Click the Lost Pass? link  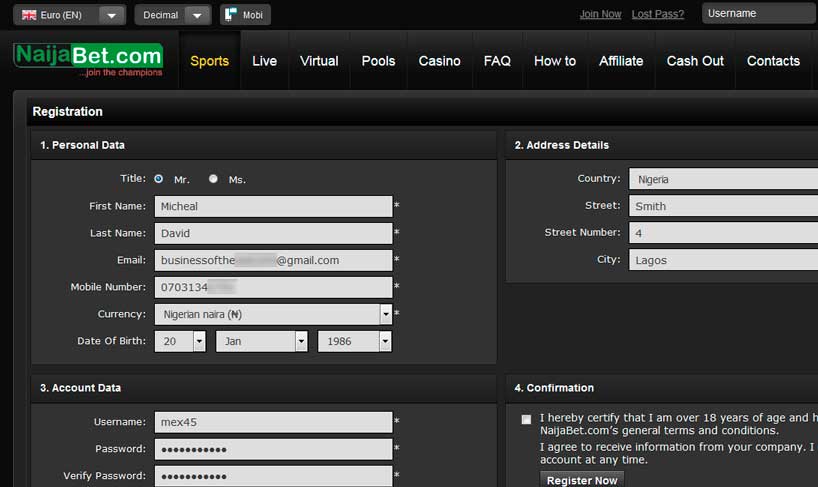pyautogui.click(x=658, y=14)
